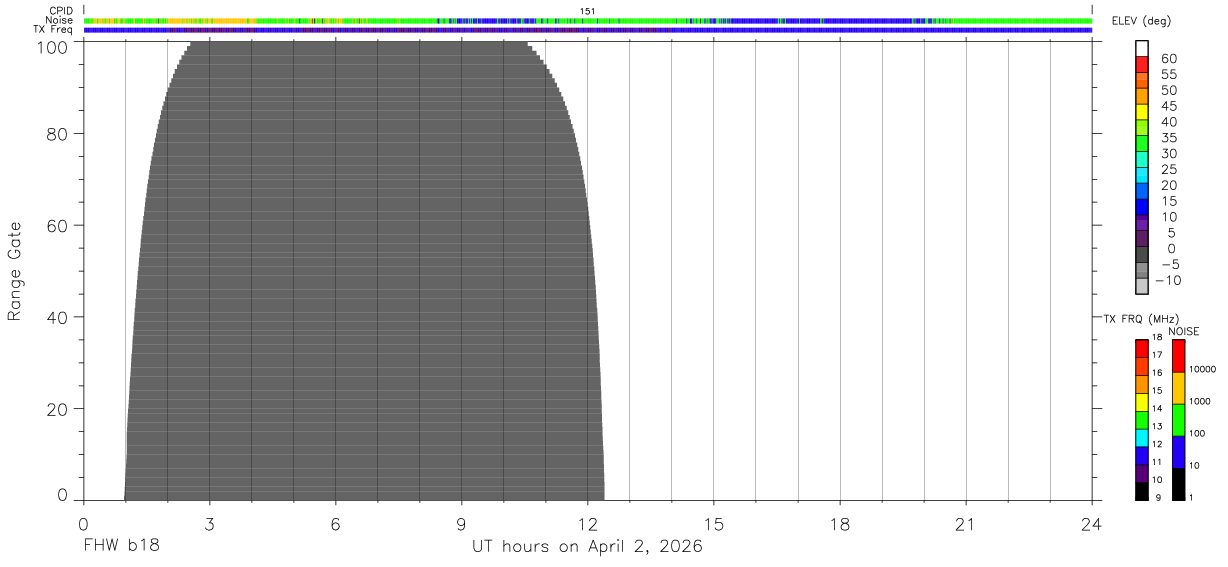Click the white swatch atop the ELEV colorbar
1228x567 pixels.
(x=1142, y=49)
